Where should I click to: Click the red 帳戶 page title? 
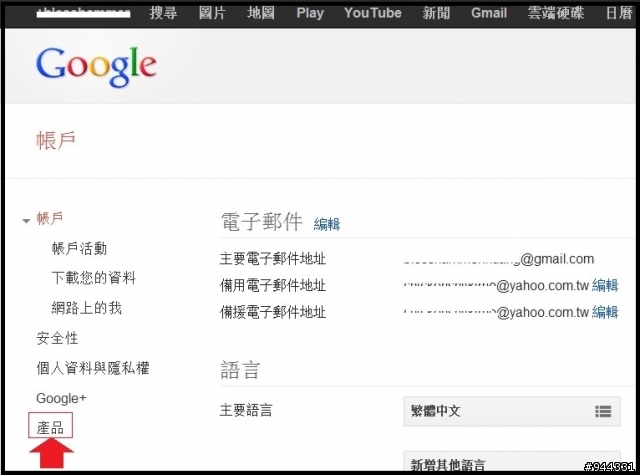[56, 140]
